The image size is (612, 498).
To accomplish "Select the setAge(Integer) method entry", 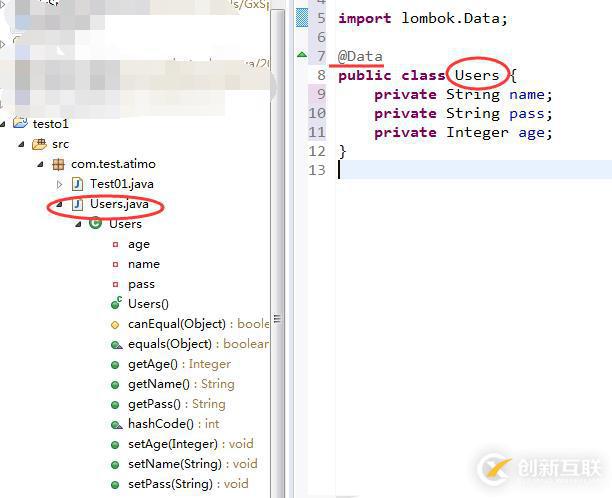I will coord(191,444).
